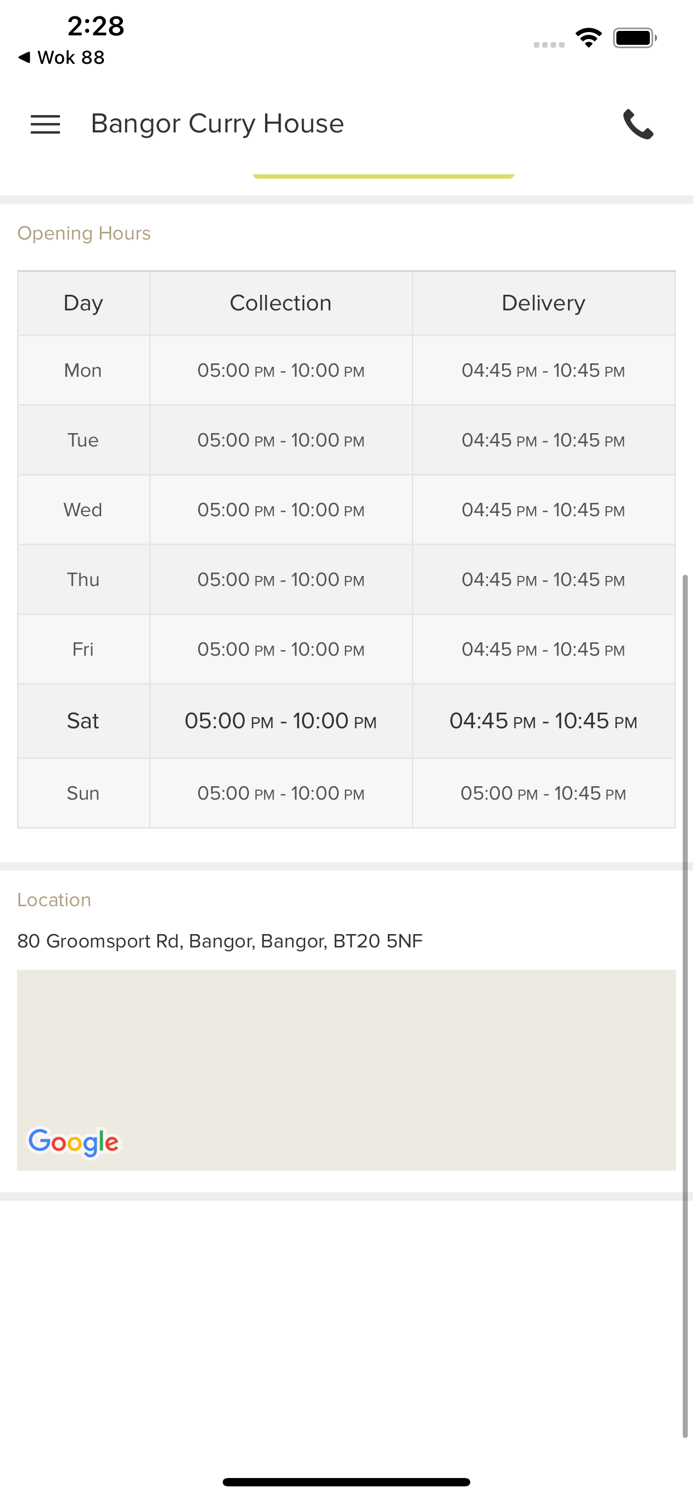The height and width of the screenshot is (1500, 693).
Task: Tap the Wi-Fi status icon
Action: pos(588,38)
